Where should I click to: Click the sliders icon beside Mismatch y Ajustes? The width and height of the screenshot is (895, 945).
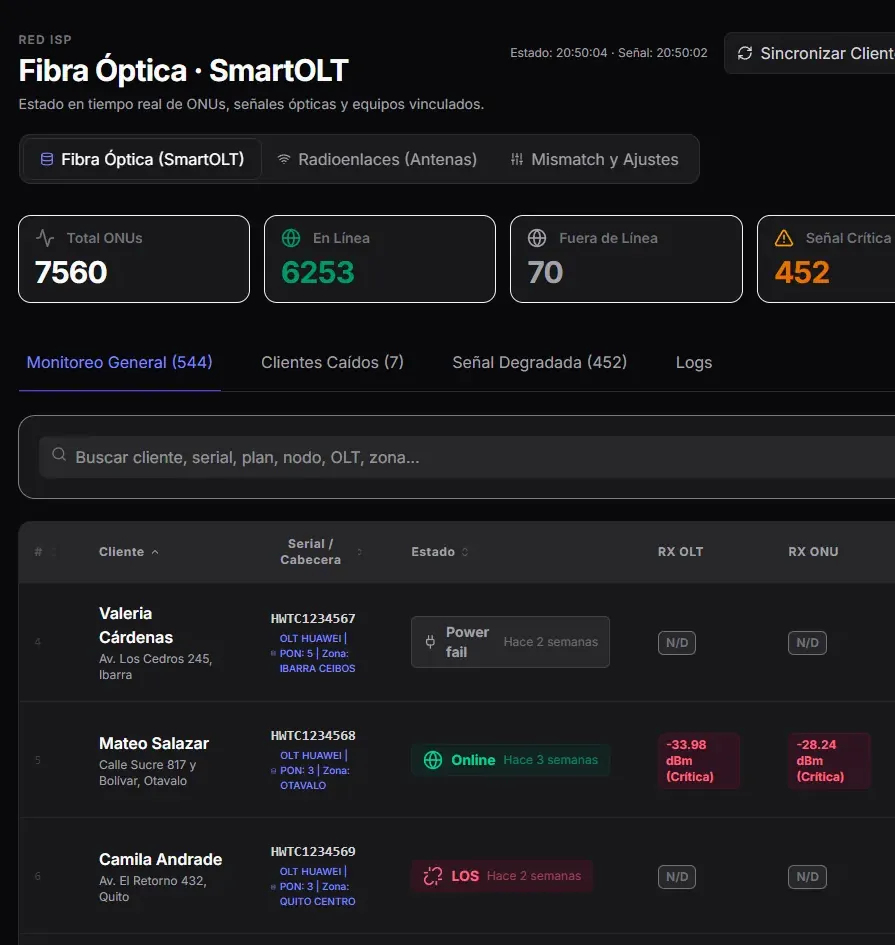pyautogui.click(x=517, y=159)
